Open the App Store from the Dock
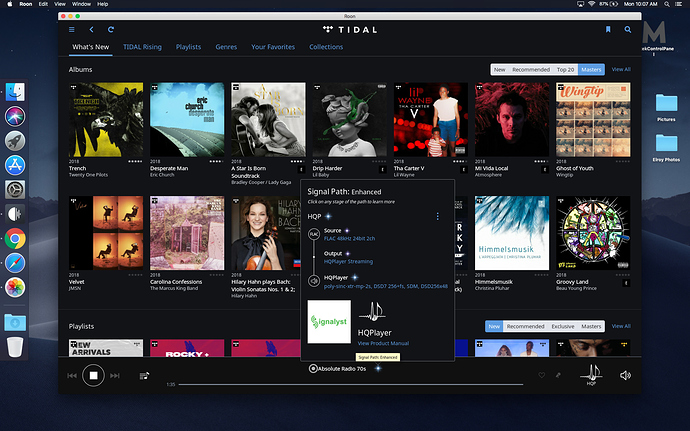Viewport: 690px width, 431px height. (x=15, y=166)
